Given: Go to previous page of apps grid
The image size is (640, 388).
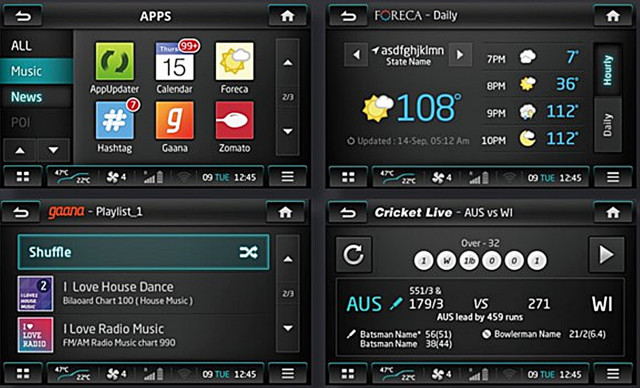Looking at the screenshot, I should coord(288,62).
